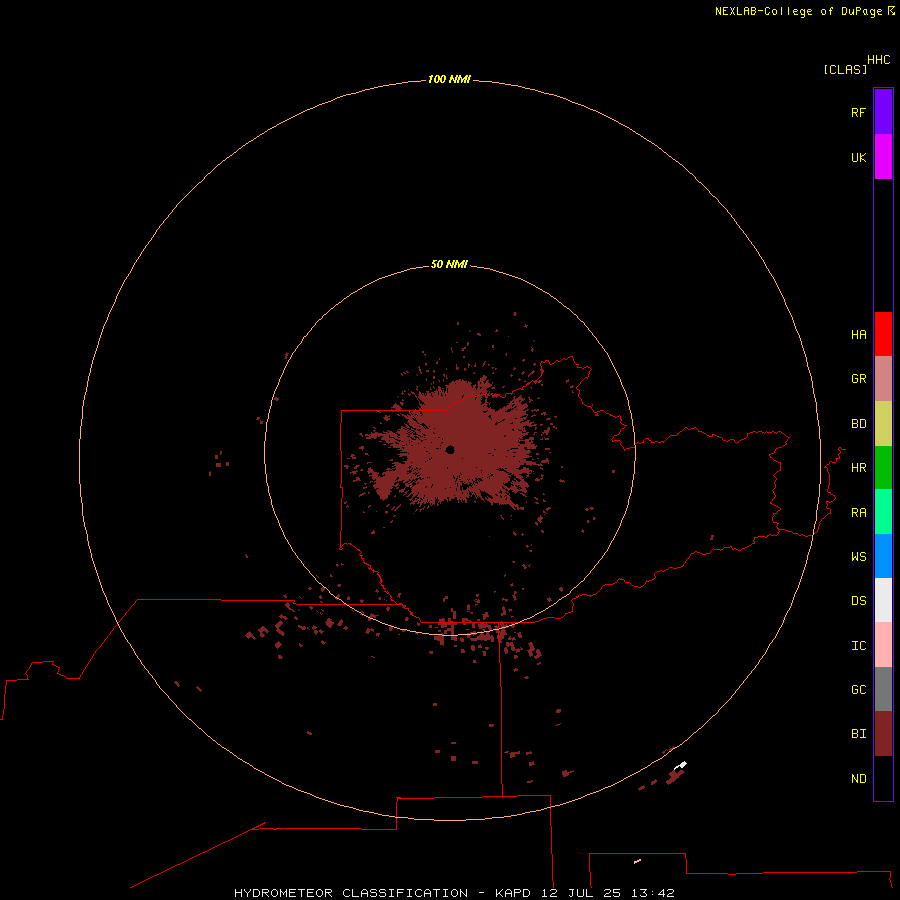
Task: Click the GR legend label
Action: pyautogui.click(x=858, y=379)
